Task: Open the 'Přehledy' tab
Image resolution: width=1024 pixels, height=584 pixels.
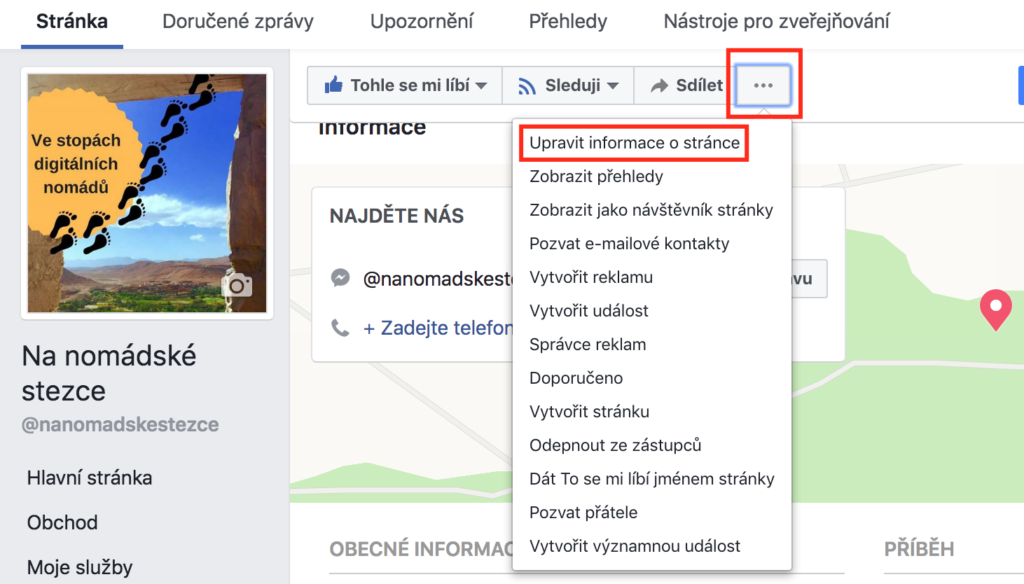Action: point(568,21)
